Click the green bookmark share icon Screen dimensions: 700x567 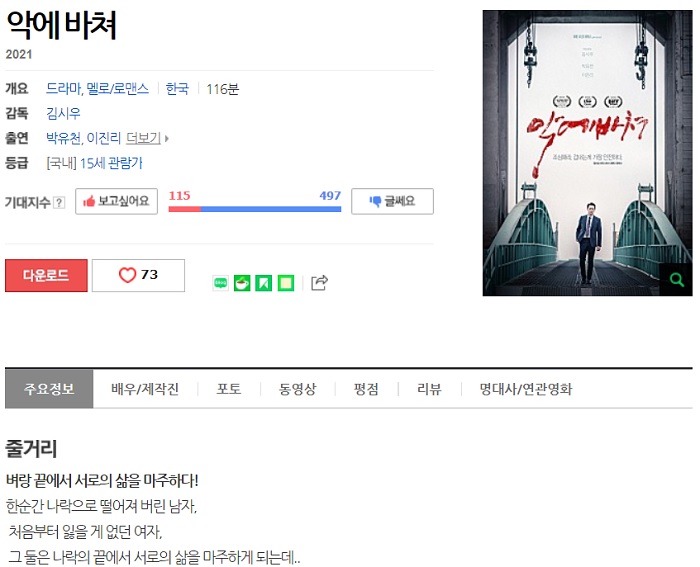click(264, 283)
